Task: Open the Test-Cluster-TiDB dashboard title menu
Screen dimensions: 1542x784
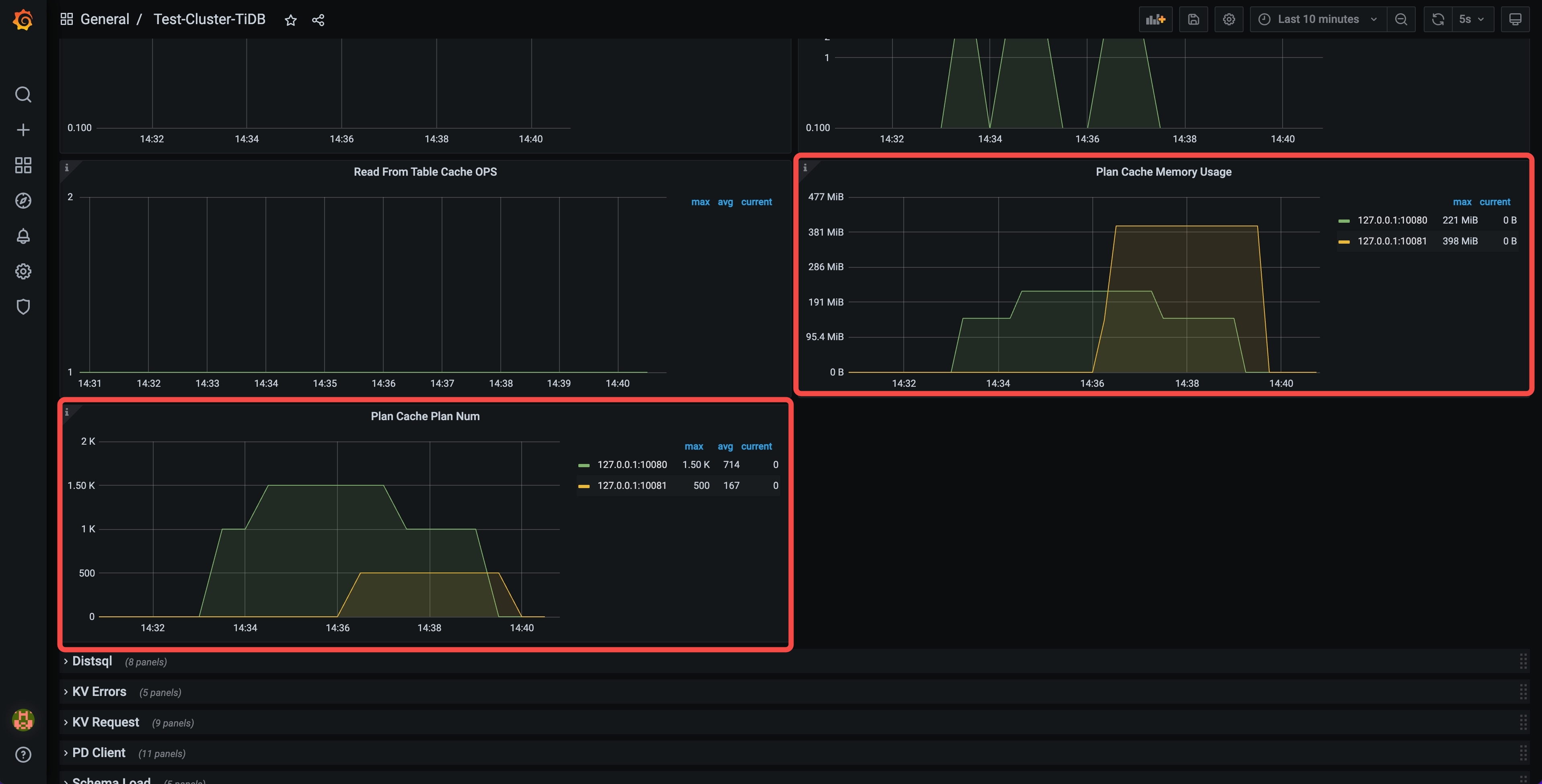Action: tap(210, 18)
